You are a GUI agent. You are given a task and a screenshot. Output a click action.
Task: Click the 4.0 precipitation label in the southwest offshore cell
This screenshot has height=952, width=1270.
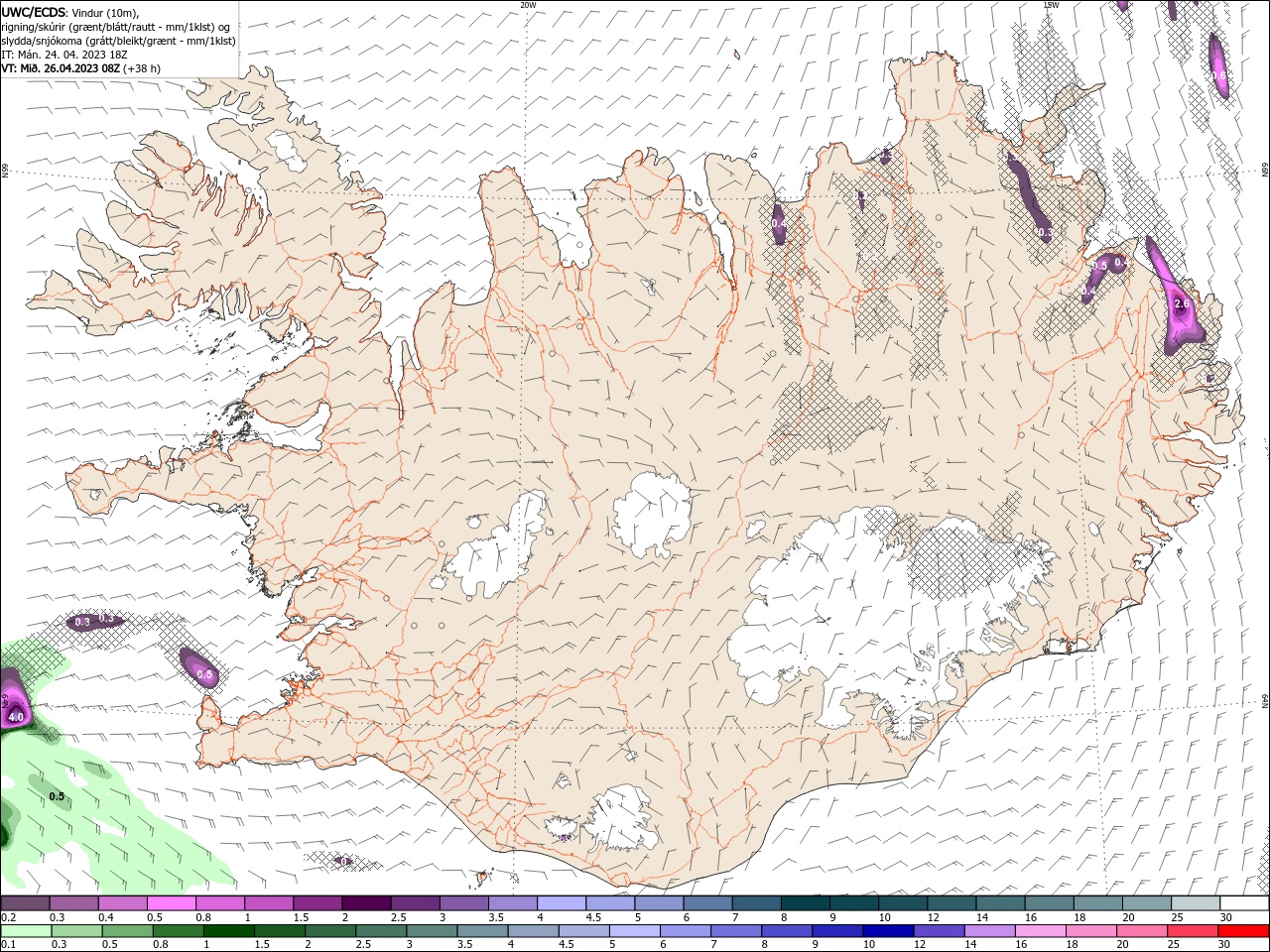tap(16, 716)
